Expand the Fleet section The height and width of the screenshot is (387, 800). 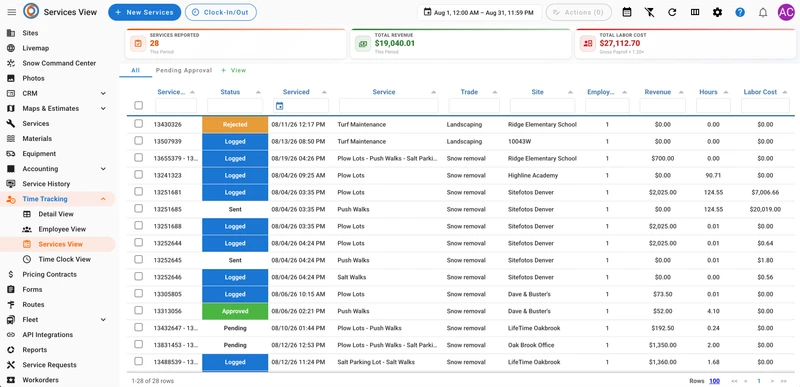pyautogui.click(x=103, y=320)
